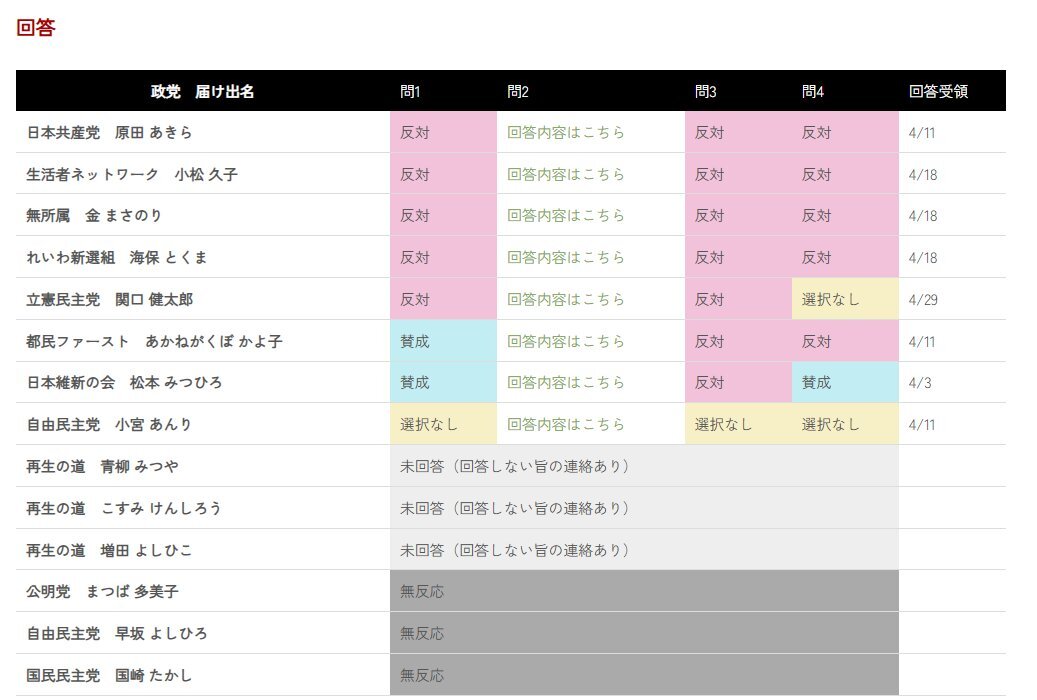The image size is (1037, 700).
Task: Click date 4/3 for 日本維新の会
Action: pos(920,383)
